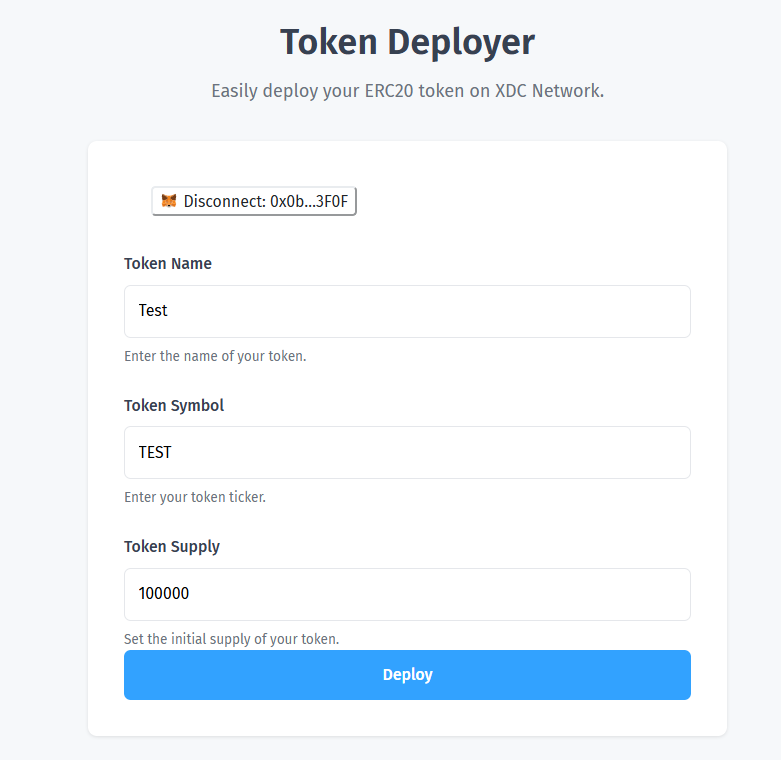
Task: Click the Token Symbol label
Action: (x=174, y=405)
